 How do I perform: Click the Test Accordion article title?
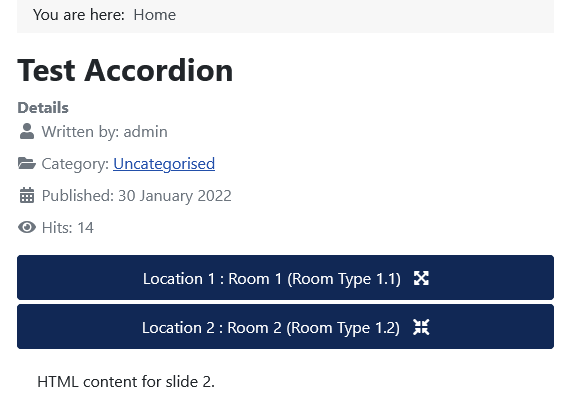coord(125,71)
